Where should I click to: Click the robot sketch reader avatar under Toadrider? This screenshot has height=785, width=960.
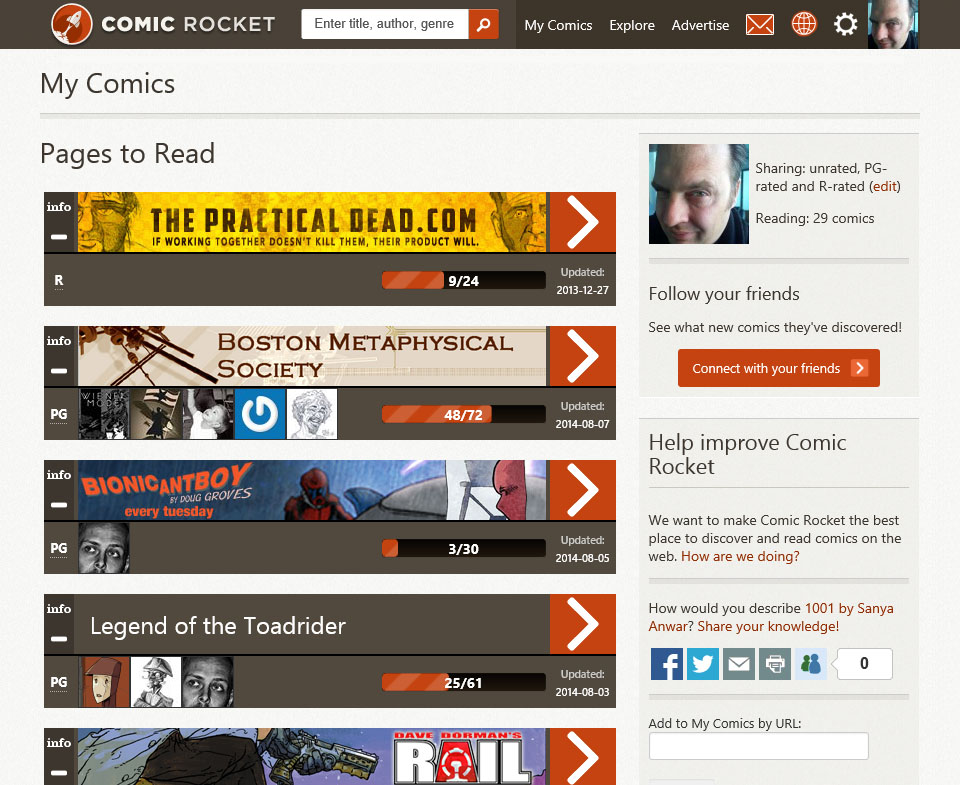pos(156,682)
